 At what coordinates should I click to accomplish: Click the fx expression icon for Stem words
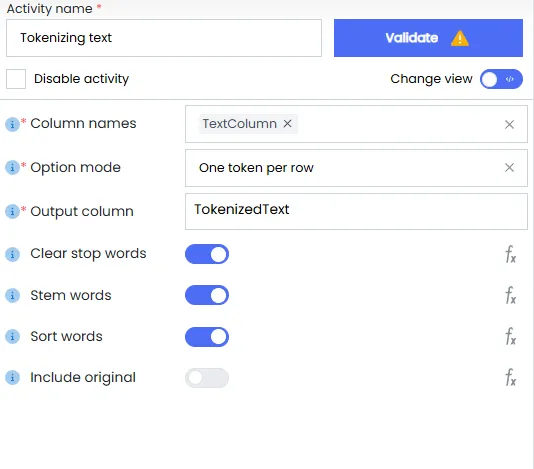click(510, 295)
